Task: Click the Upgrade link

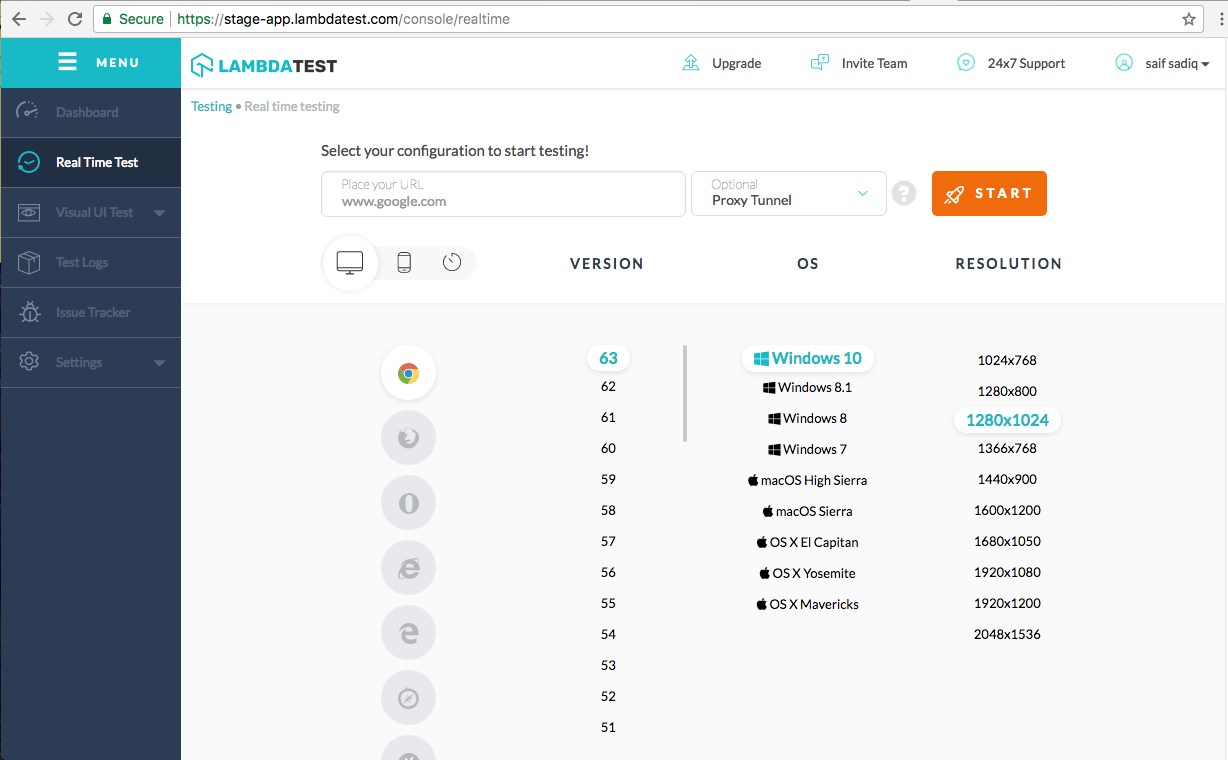Action: coord(721,63)
